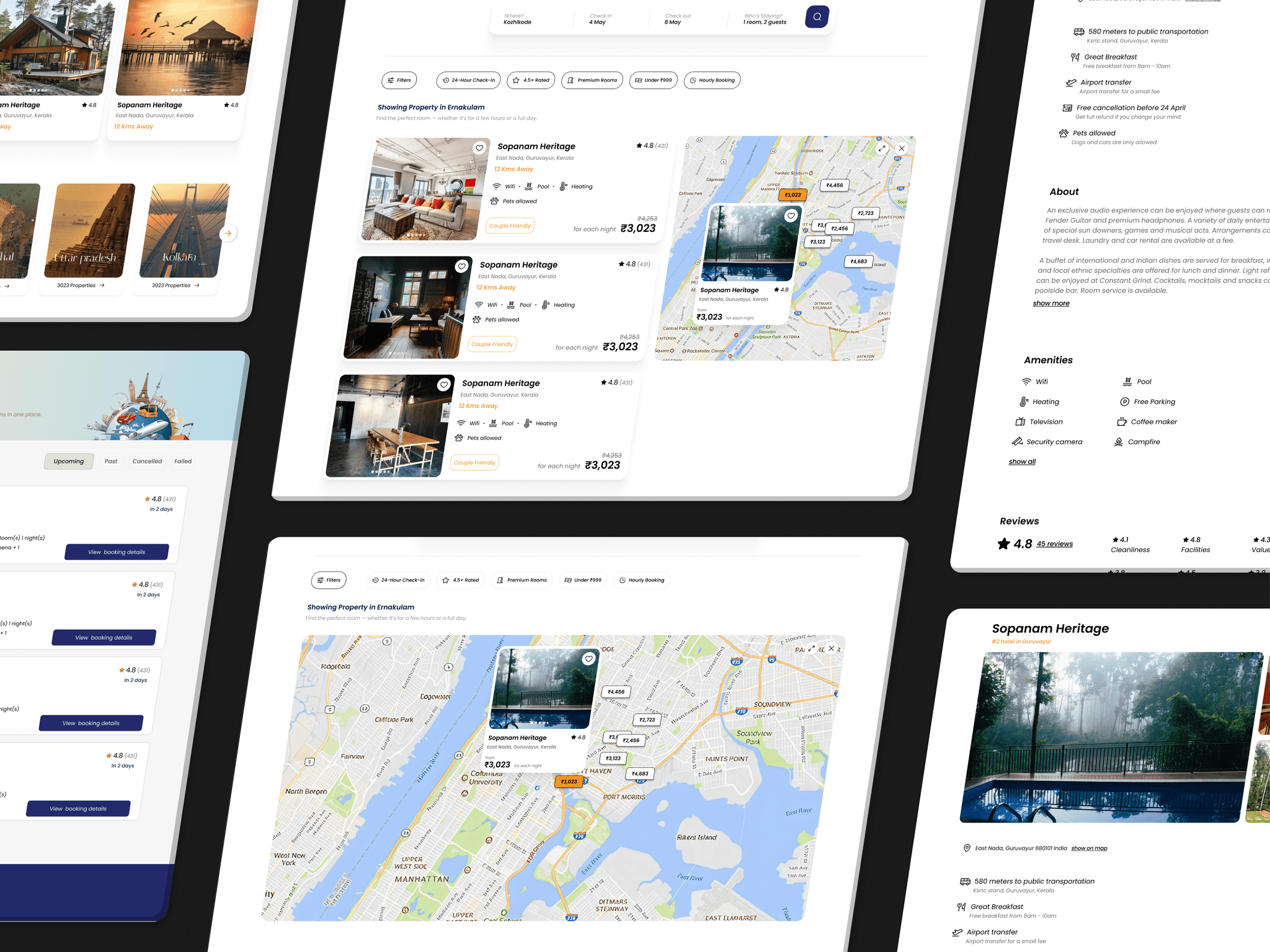Click next arrow on destinations carousel
This screenshot has width=1270, height=952.
pyautogui.click(x=228, y=234)
